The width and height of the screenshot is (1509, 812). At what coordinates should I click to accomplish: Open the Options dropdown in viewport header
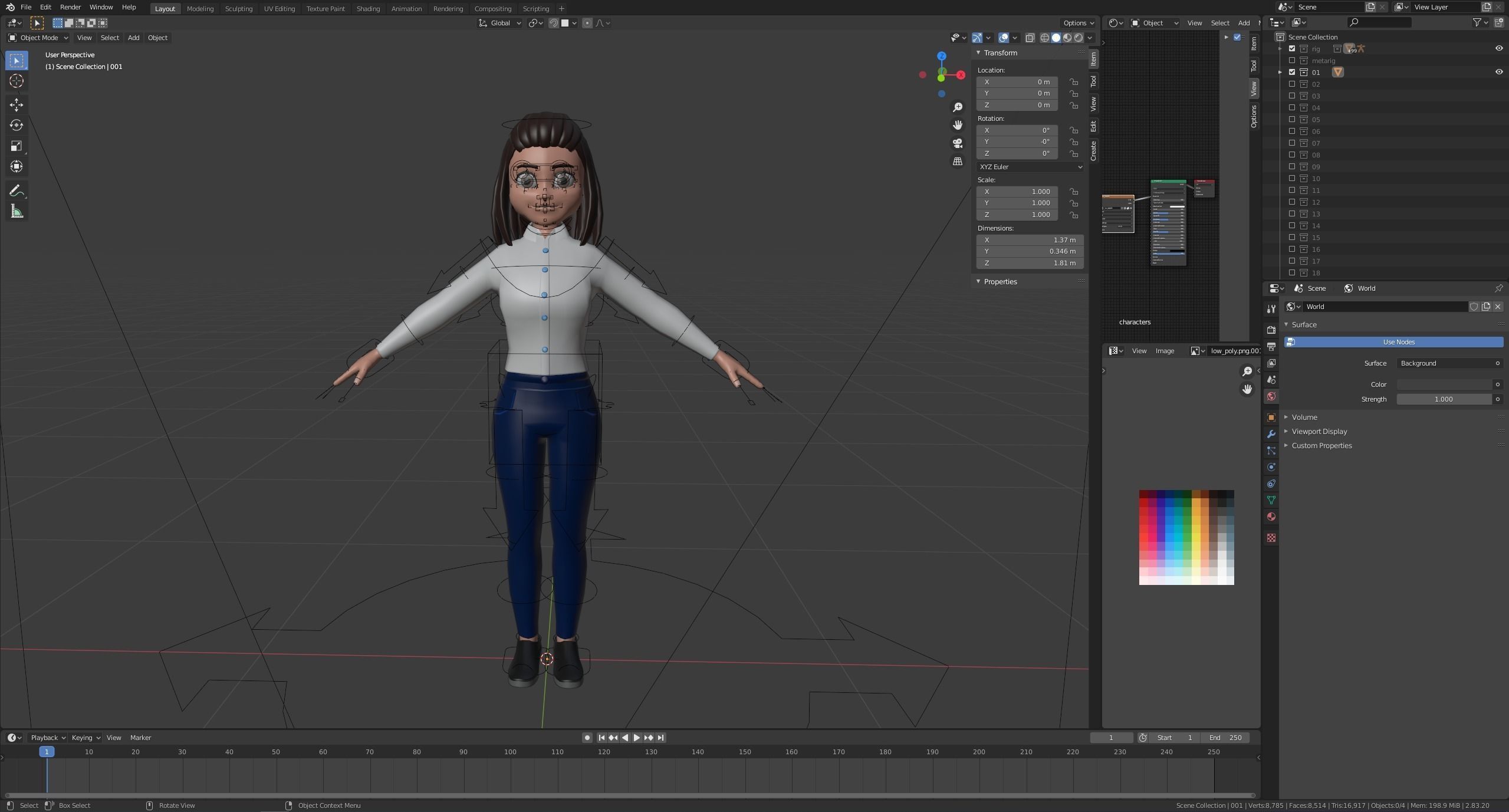[1079, 23]
